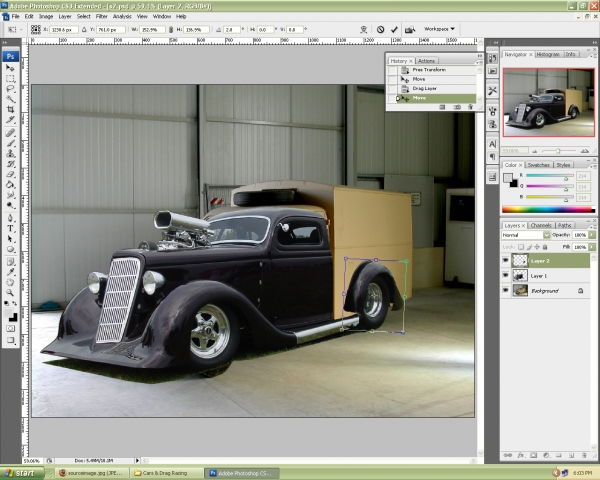Commit the transform with checkmark
This screenshot has width=600, height=480.
(394, 29)
